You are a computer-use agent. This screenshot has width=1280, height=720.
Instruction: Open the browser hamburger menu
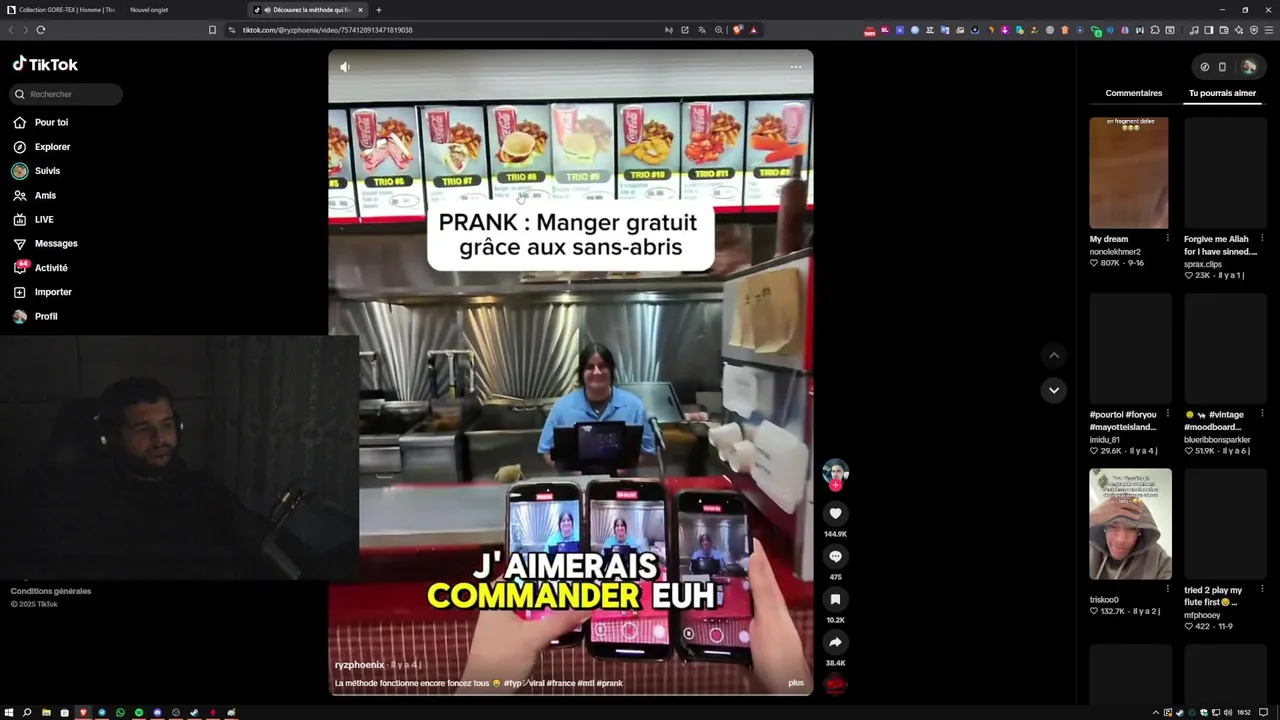tap(1270, 30)
